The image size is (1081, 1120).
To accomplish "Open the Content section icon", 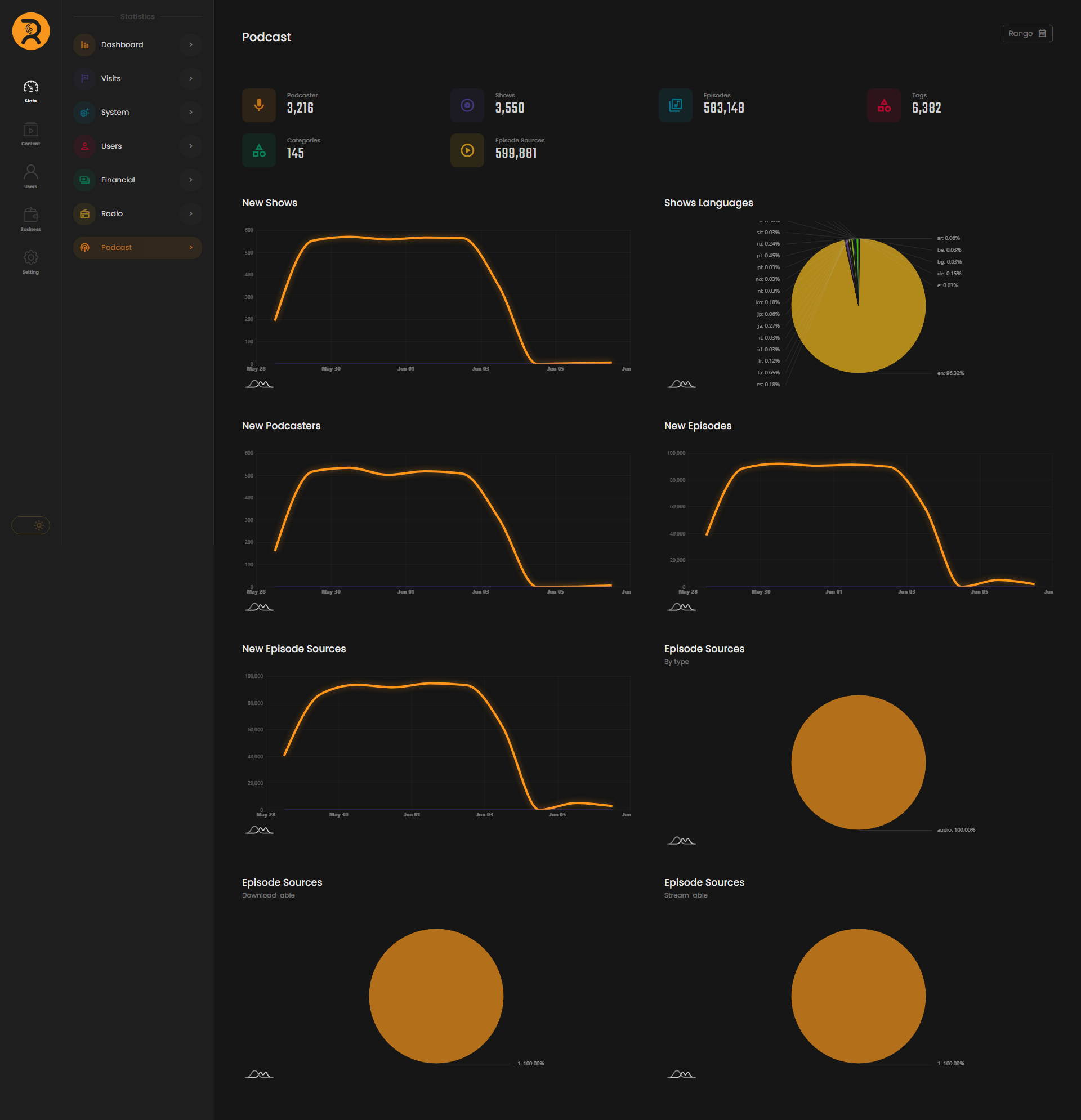I will pyautogui.click(x=31, y=133).
